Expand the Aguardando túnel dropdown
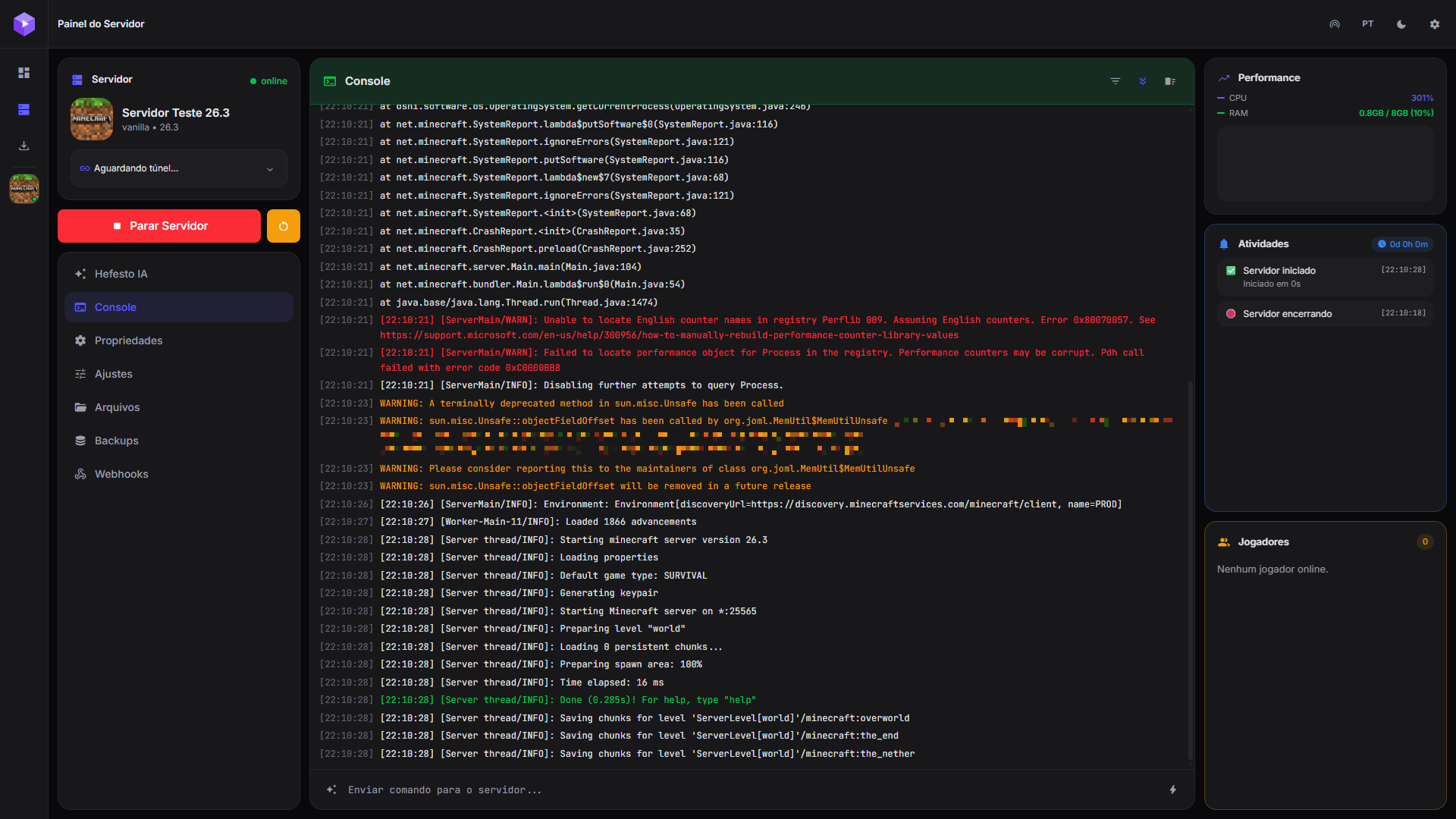 pyautogui.click(x=179, y=168)
